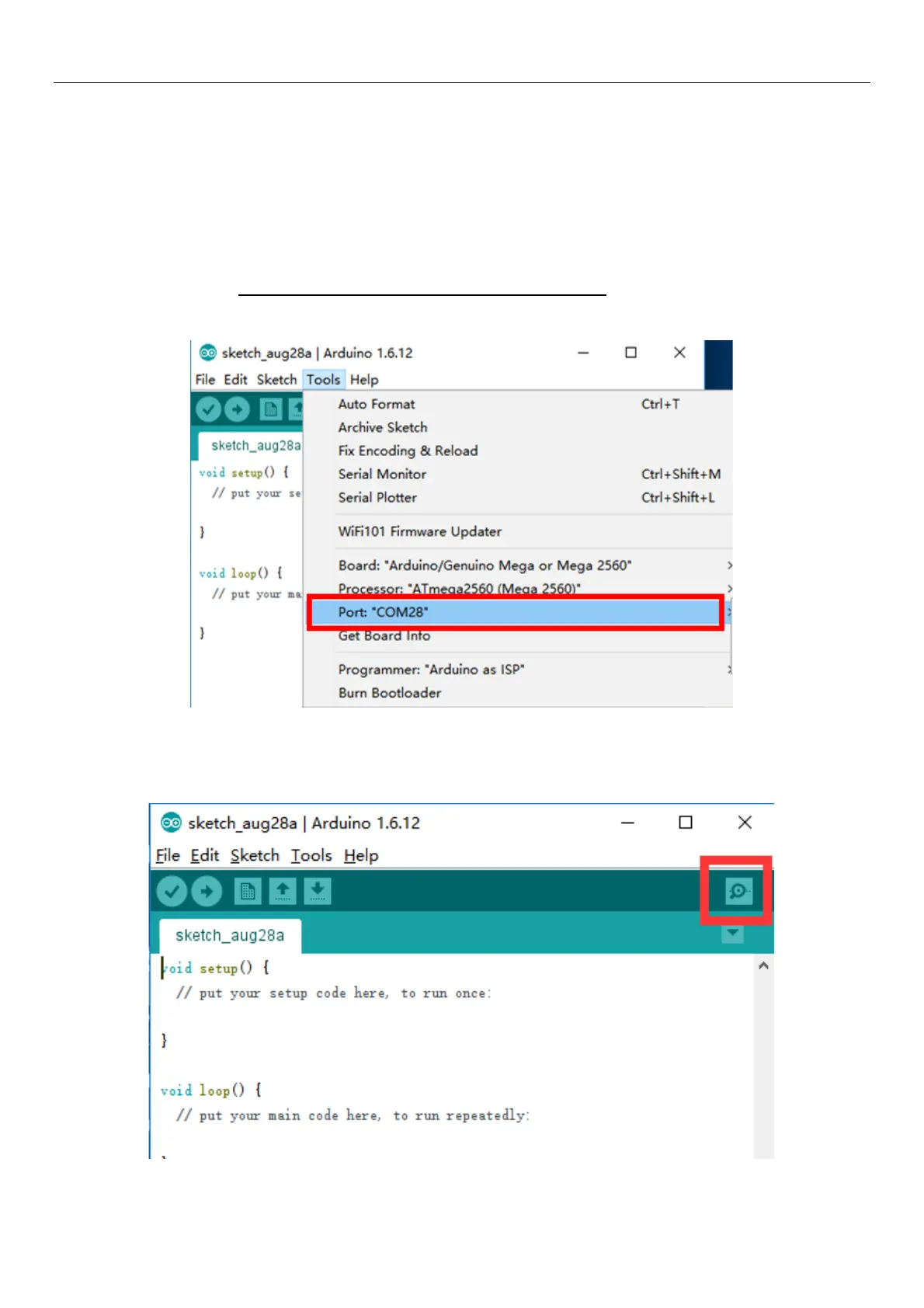Select Archive Sketch menu entry
This screenshot has height=1308, width=924.
(516, 427)
